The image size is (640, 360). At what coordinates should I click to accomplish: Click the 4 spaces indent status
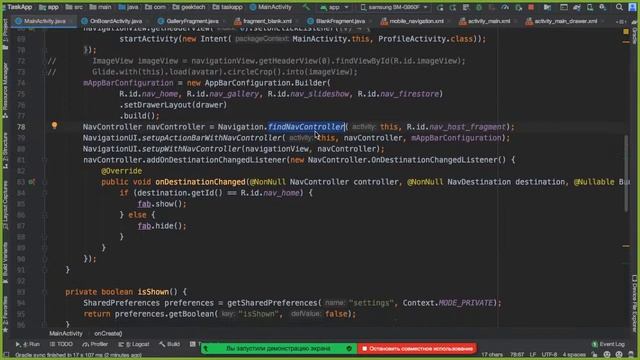point(574,354)
